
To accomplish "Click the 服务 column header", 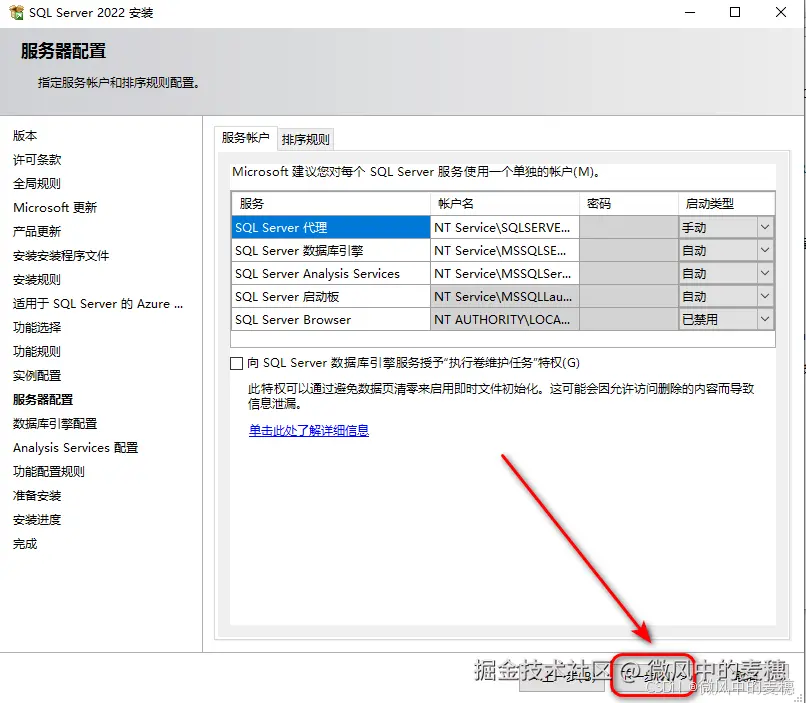I will [x=331, y=204].
